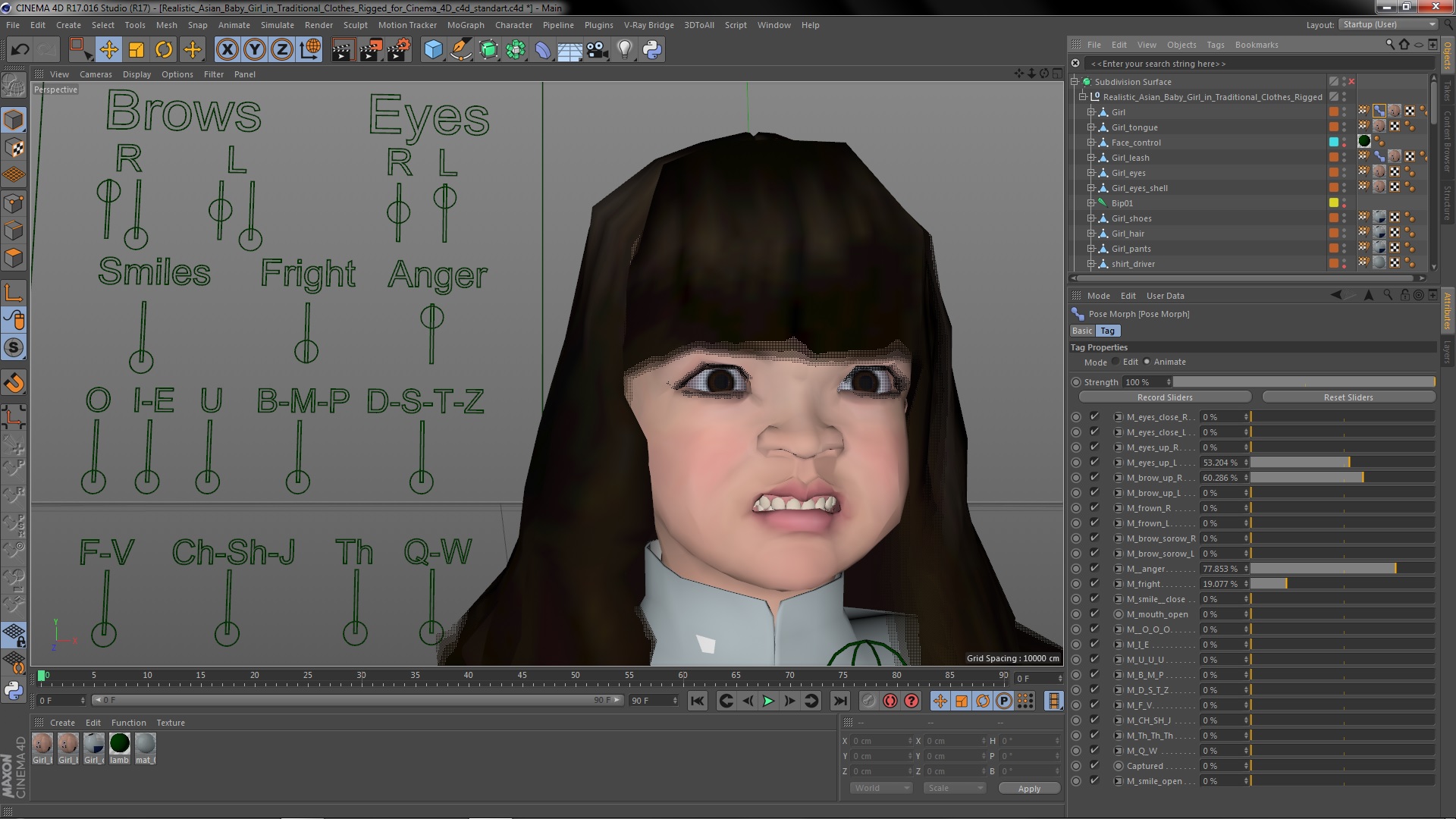Image resolution: width=1456 pixels, height=819 pixels.
Task: Click the Record Sliders button
Action: [x=1165, y=397]
